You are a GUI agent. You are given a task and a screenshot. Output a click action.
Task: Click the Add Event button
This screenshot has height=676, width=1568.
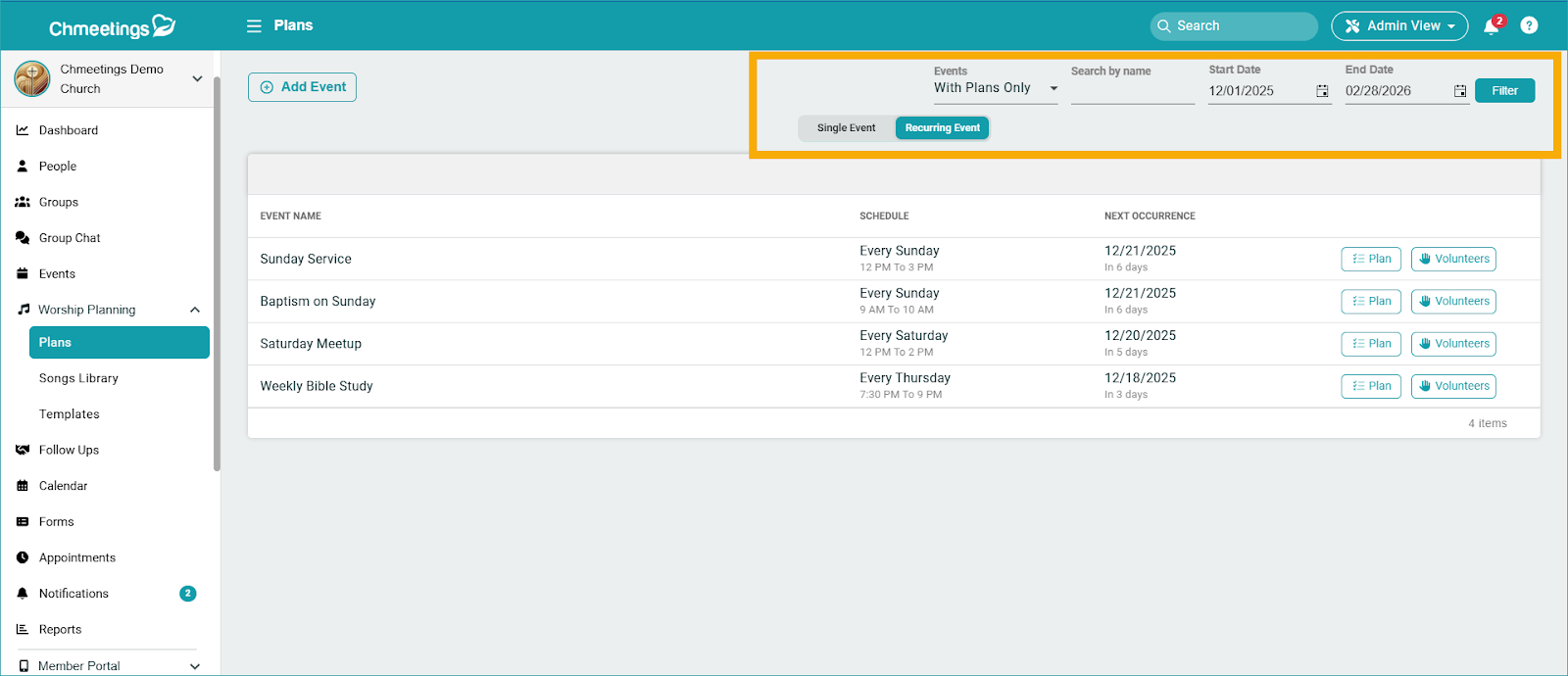[302, 87]
